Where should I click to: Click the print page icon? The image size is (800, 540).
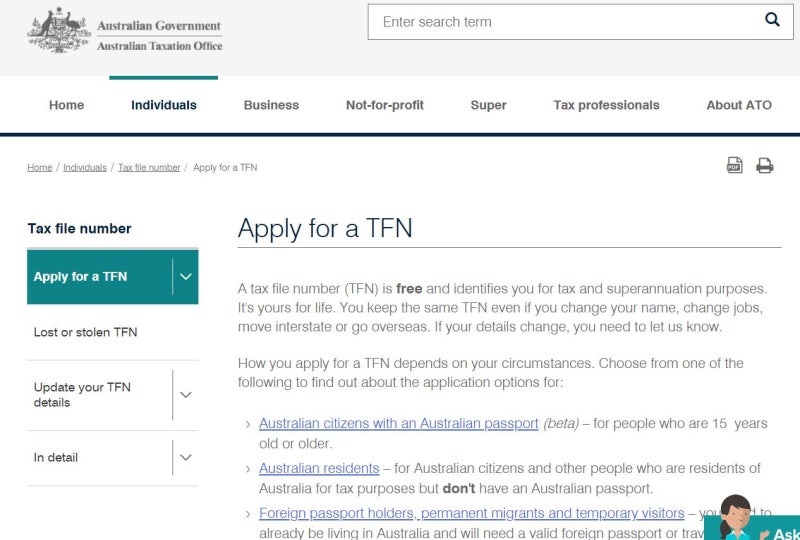(764, 165)
